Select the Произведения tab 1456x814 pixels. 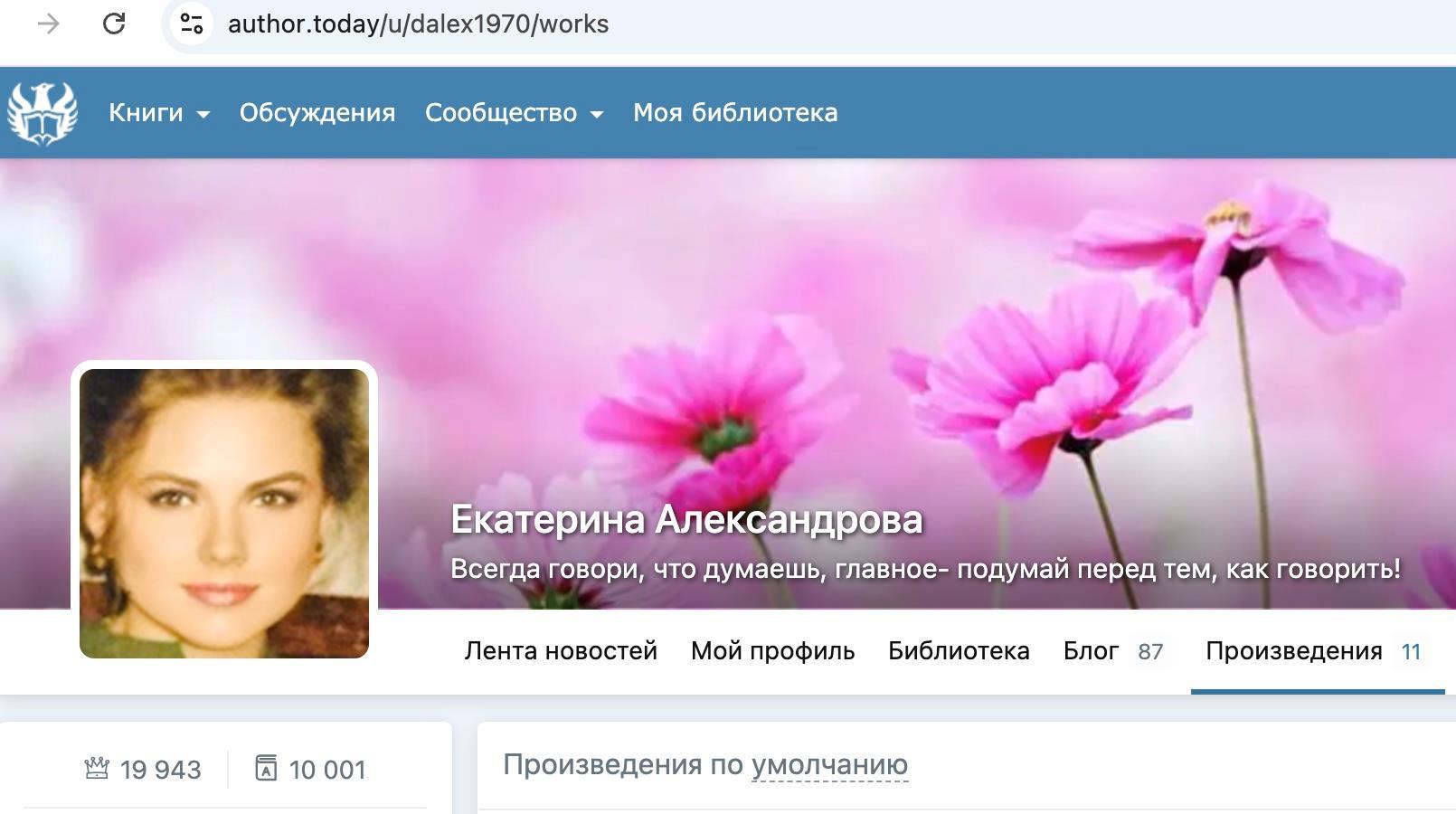[x=1294, y=651]
